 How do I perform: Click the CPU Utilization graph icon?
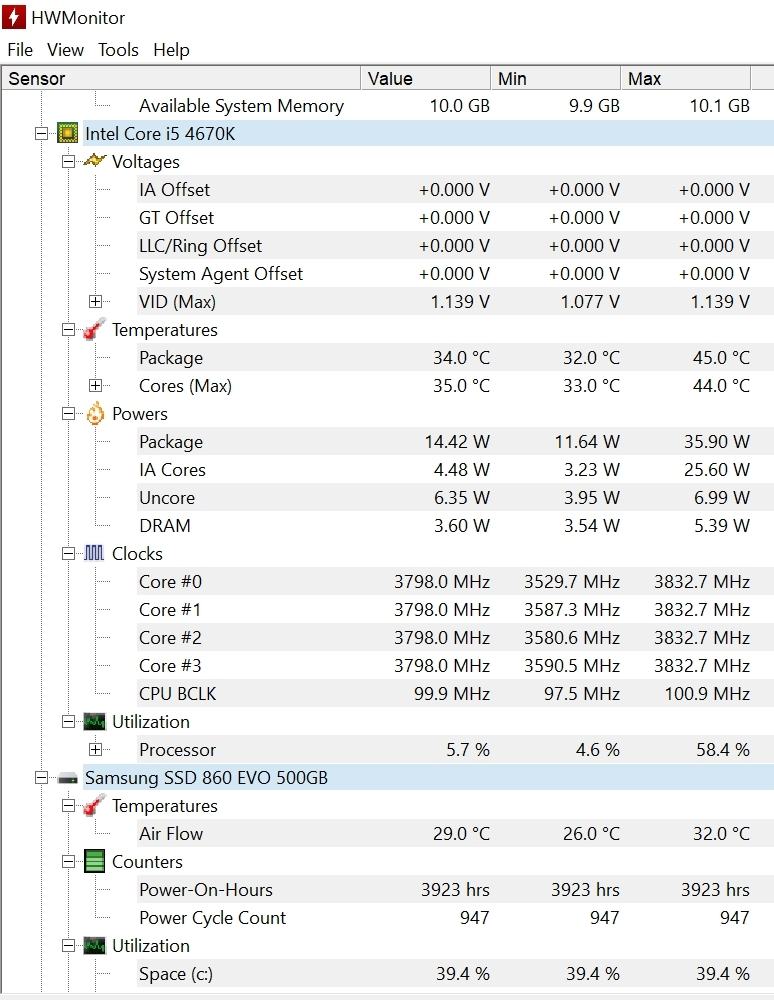tap(94, 722)
